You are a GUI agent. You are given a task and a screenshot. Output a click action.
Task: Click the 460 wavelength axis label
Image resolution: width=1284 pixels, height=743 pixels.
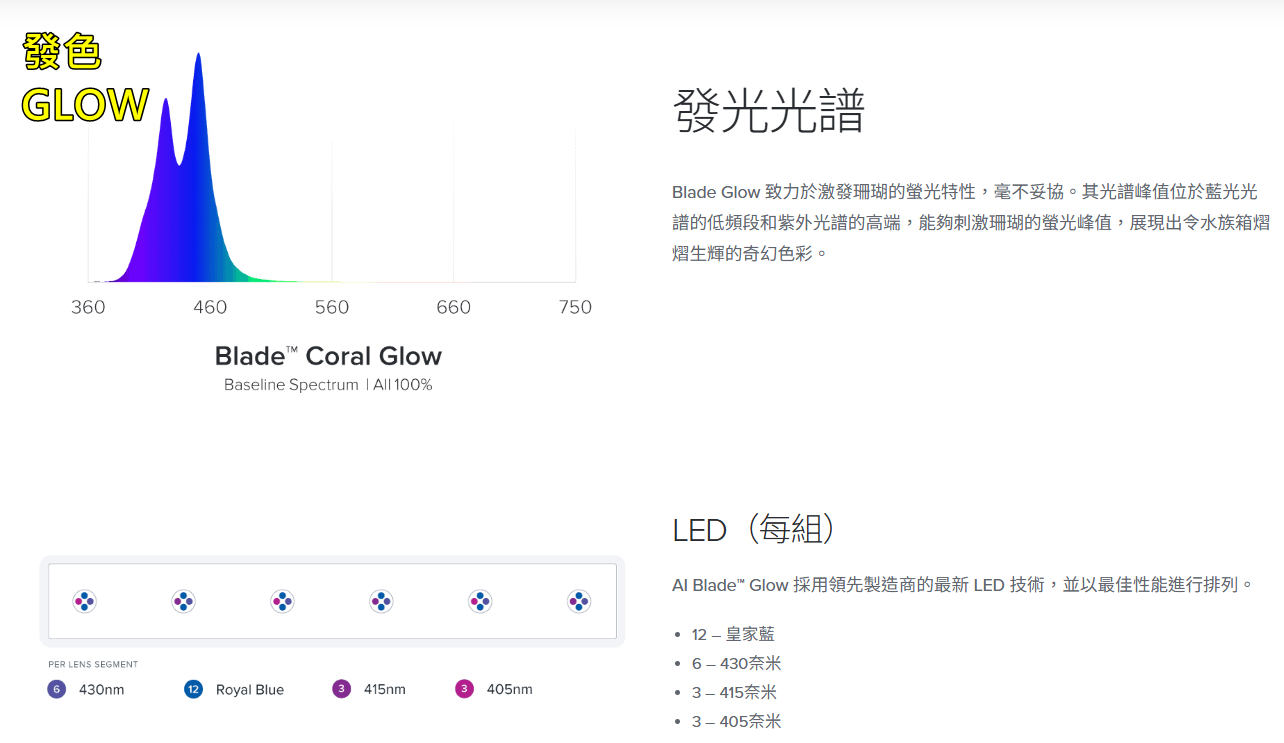click(x=210, y=307)
